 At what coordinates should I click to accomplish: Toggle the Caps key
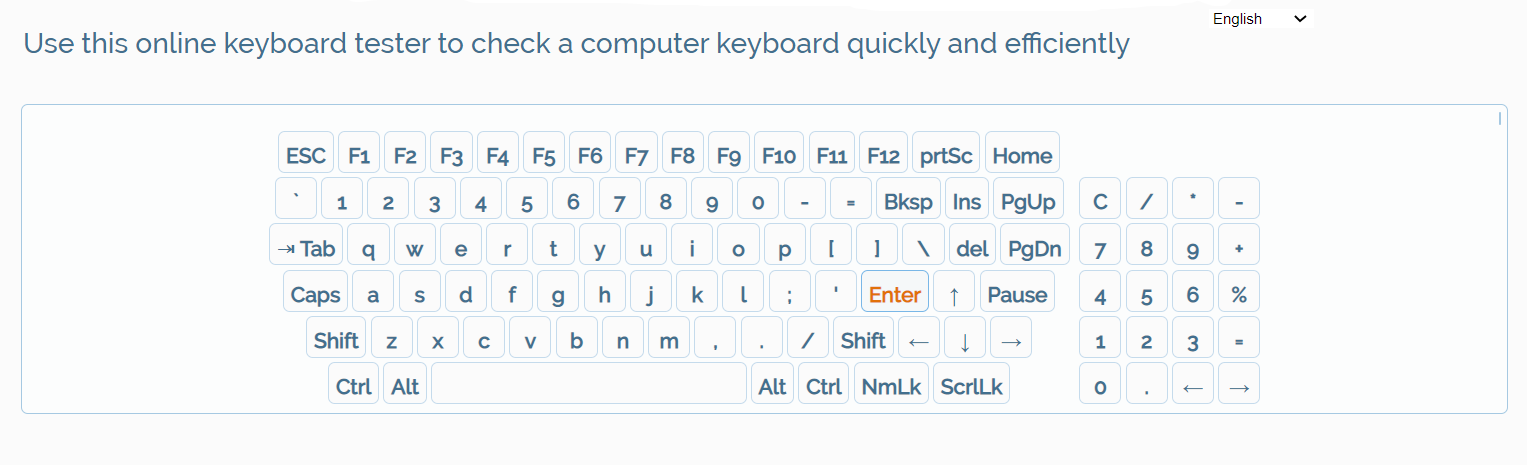[315, 294]
